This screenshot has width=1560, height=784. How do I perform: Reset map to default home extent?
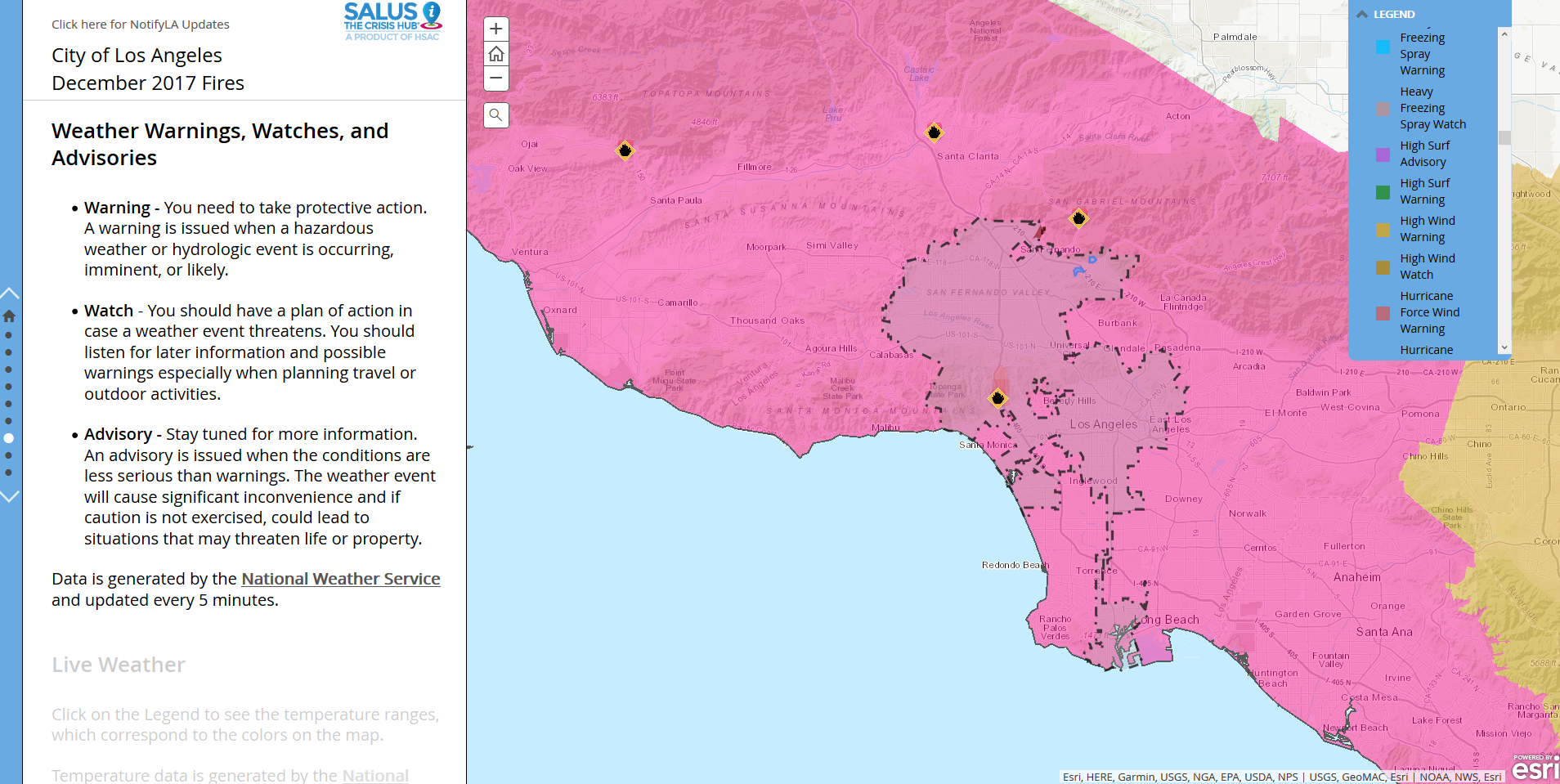point(496,54)
